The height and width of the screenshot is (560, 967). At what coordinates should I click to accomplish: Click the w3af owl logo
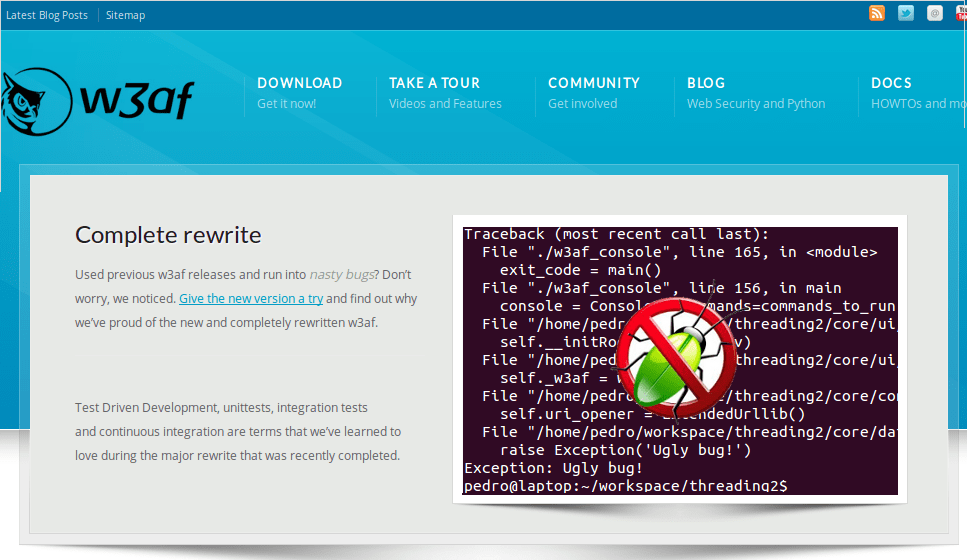pyautogui.click(x=97, y=101)
